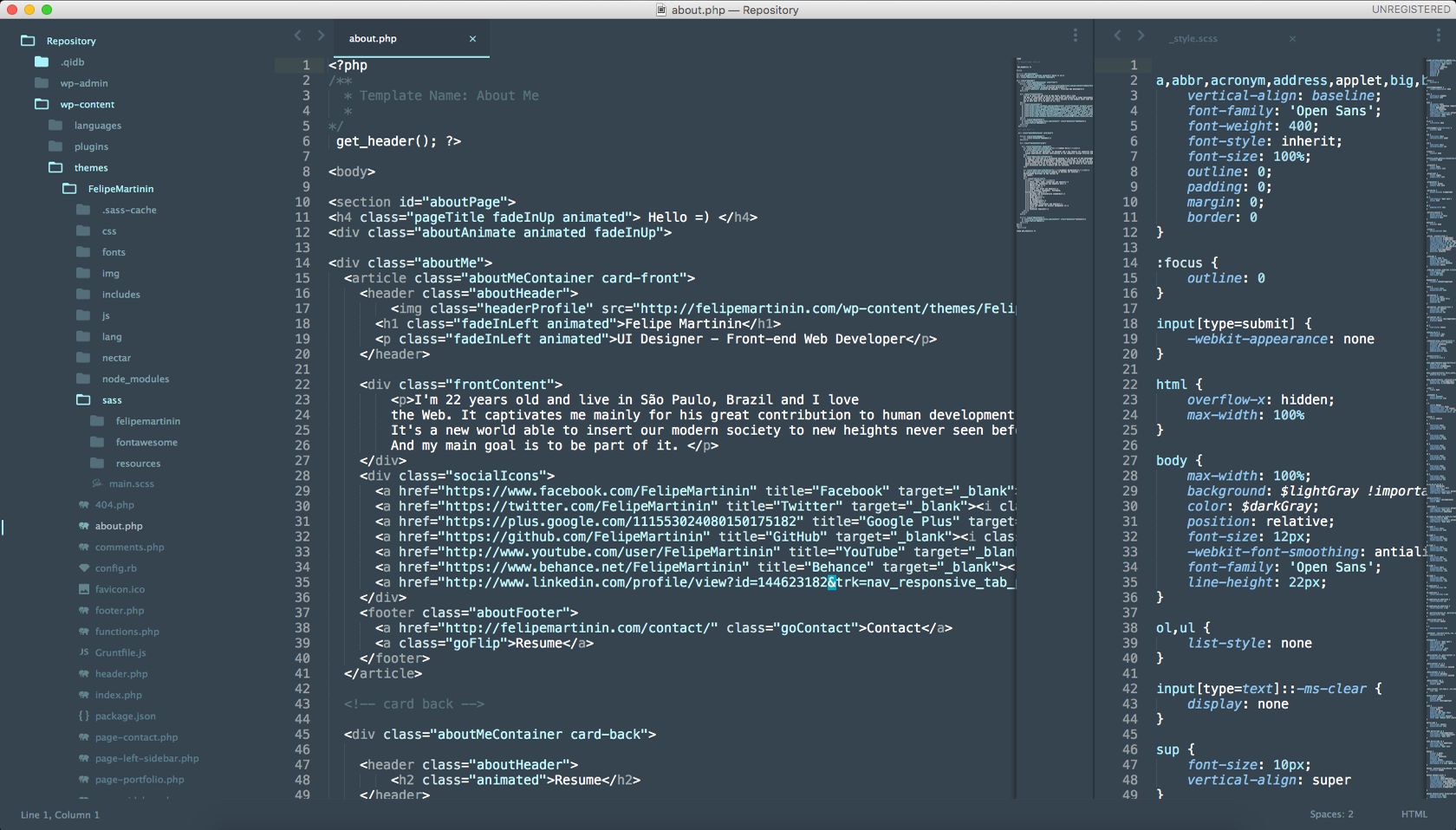This screenshot has height=830, width=1456.
Task: Click the card back comment line
Action: [x=413, y=704]
